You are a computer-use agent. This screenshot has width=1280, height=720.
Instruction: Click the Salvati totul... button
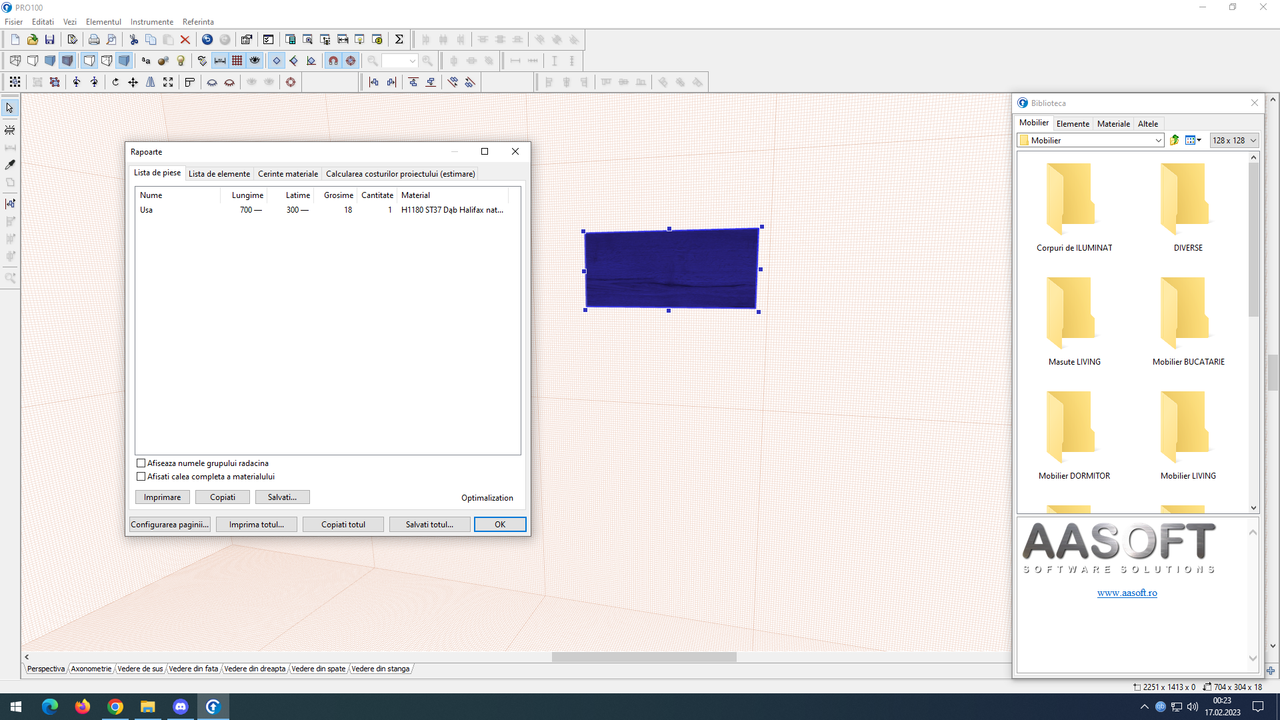[x=429, y=524]
